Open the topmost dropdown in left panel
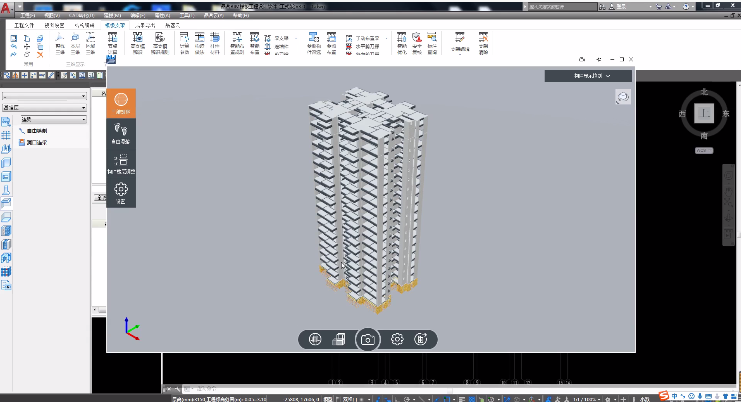The image size is (741, 402). [44, 96]
